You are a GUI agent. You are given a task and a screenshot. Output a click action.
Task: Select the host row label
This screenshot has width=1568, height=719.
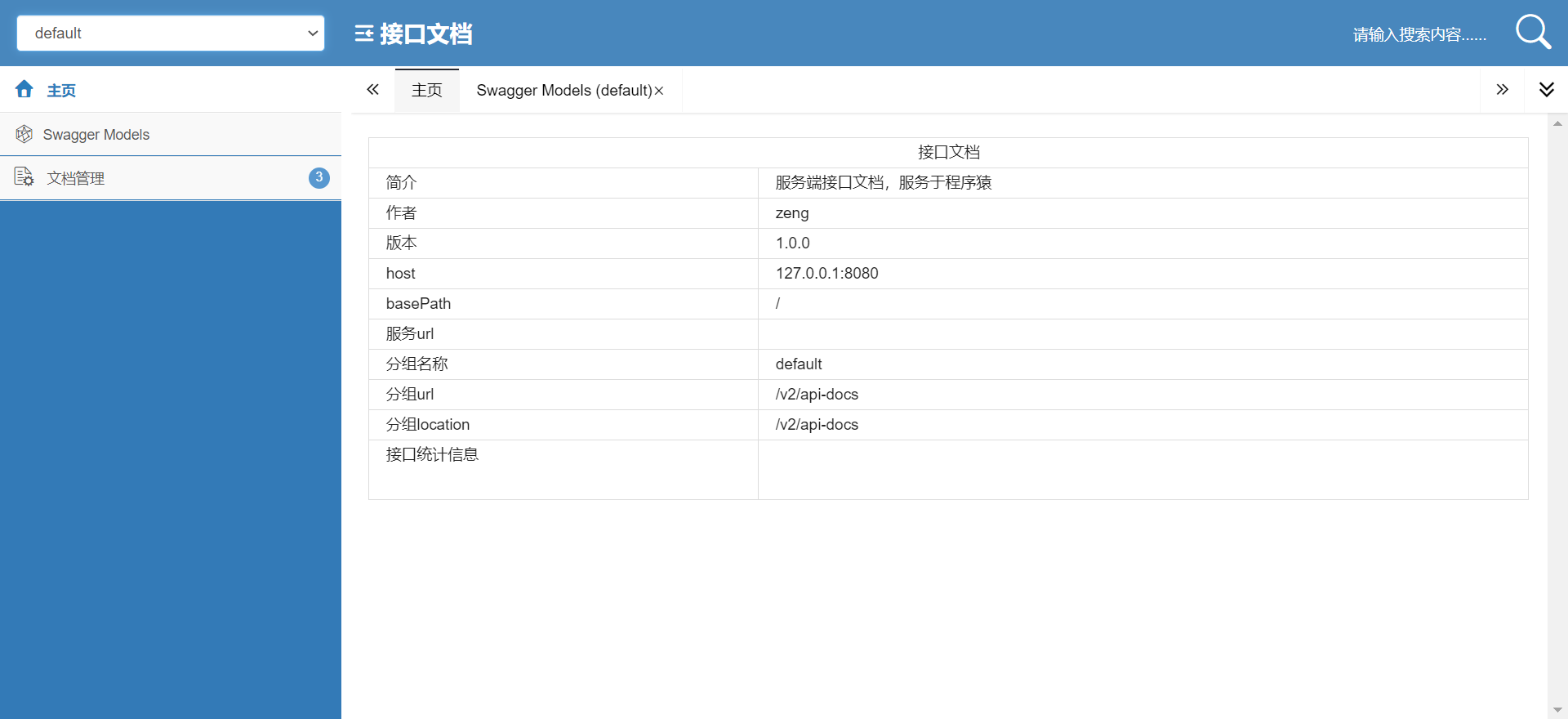coord(401,273)
